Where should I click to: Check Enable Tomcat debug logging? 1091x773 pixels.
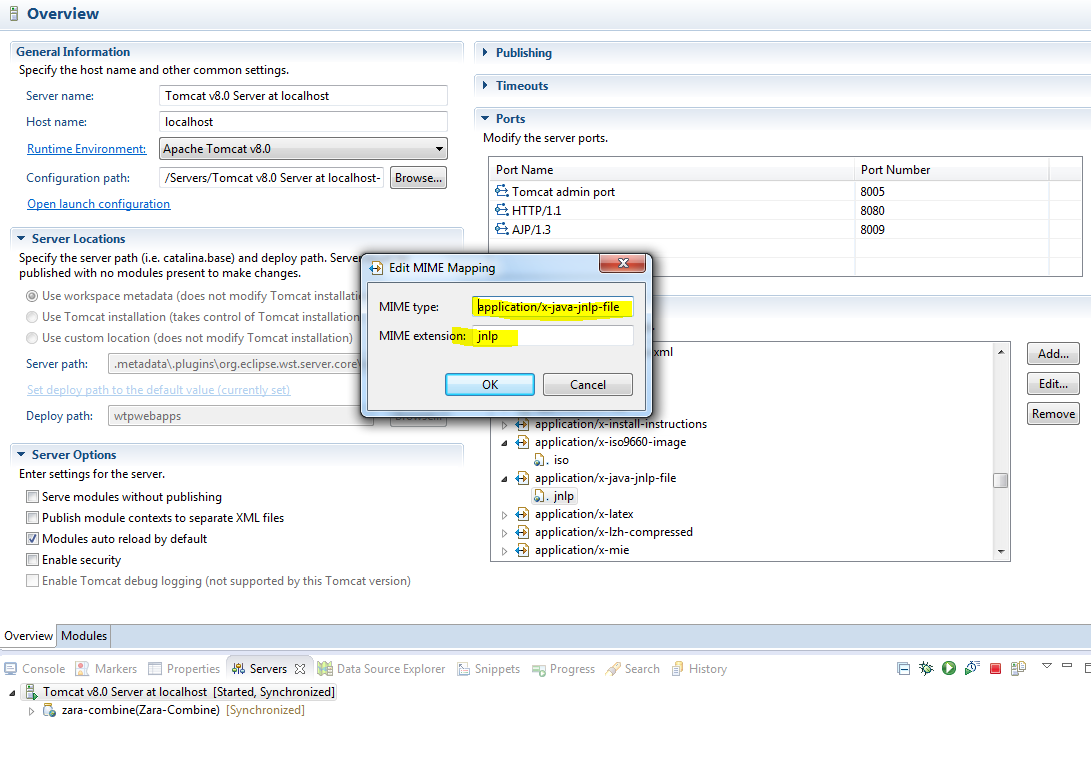32,580
